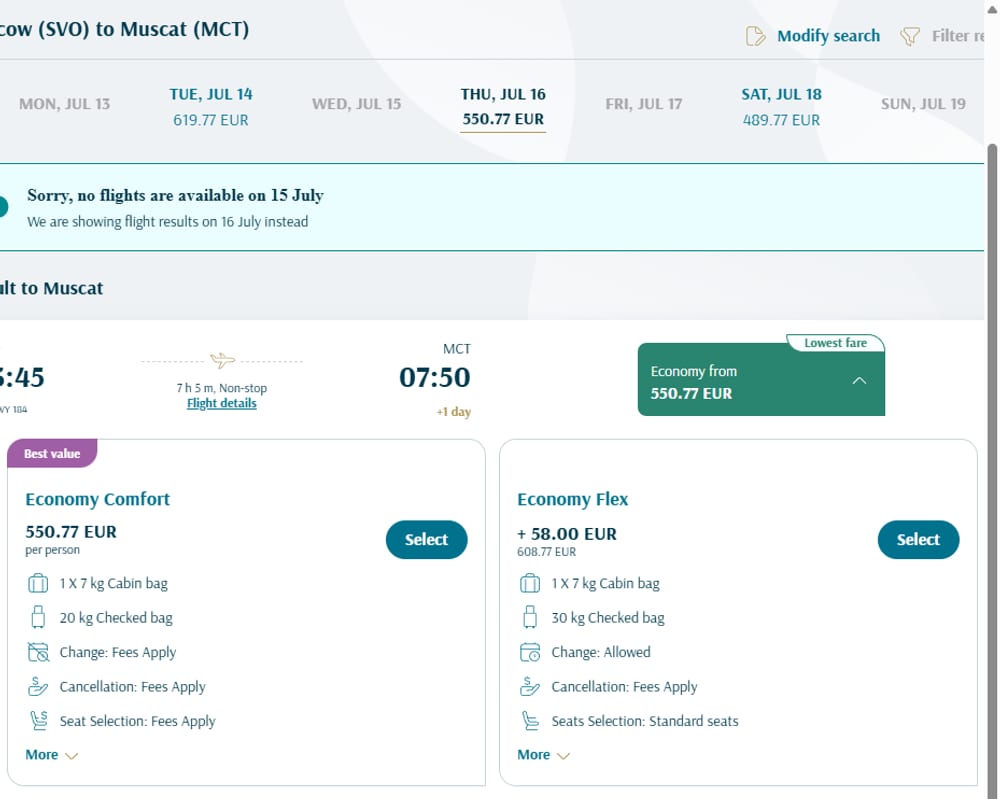Viewport: 1000px width, 799px height.
Task: Click checked bag icon in Economy Flex
Action: click(530, 617)
